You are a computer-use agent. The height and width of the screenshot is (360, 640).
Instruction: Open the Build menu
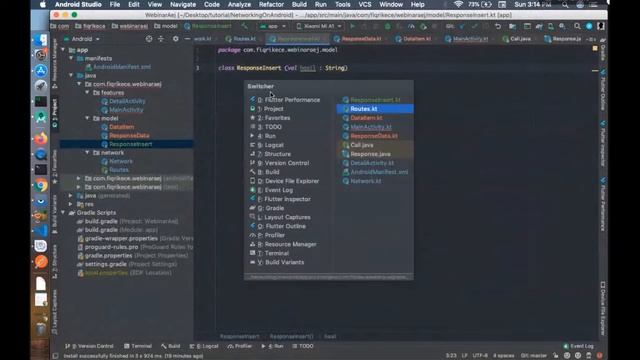(x=299, y=4)
